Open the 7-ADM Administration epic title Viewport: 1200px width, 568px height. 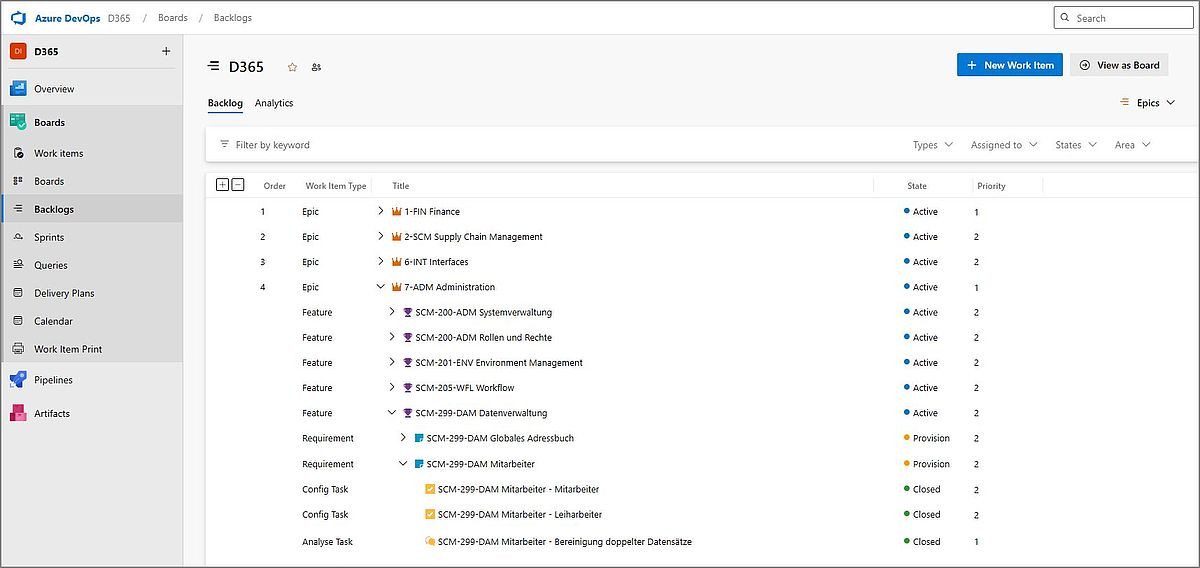coord(450,287)
